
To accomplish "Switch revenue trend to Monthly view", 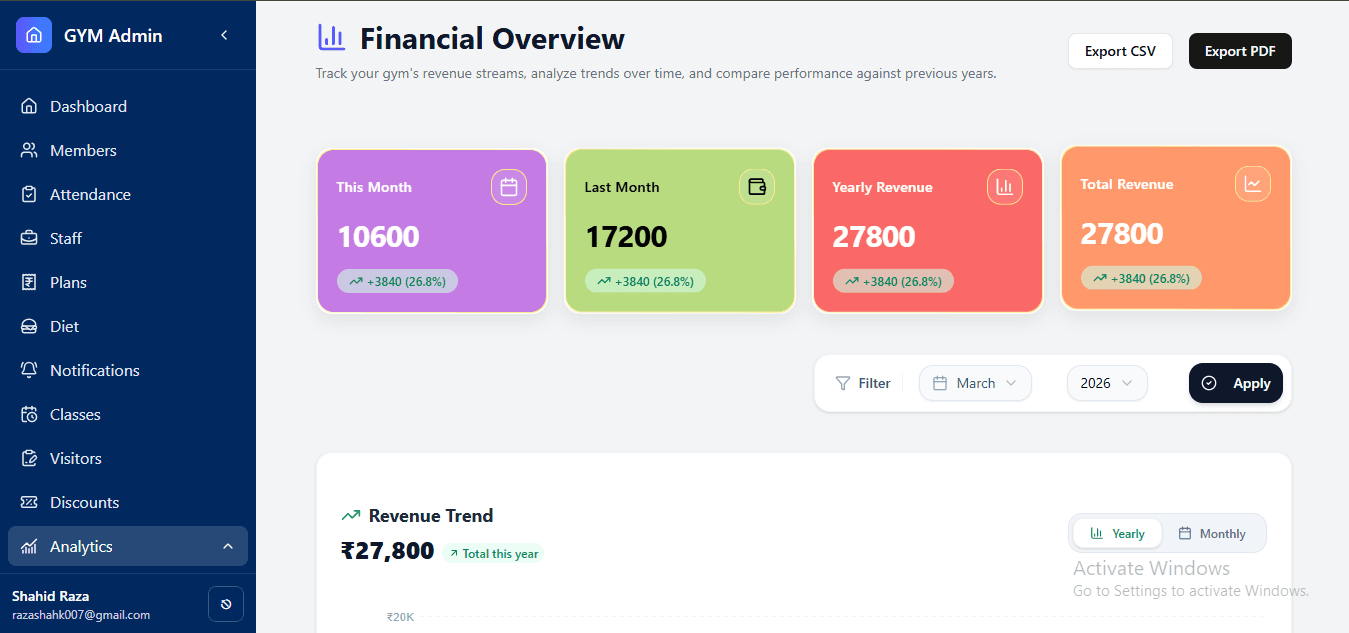I will pos(1214,533).
